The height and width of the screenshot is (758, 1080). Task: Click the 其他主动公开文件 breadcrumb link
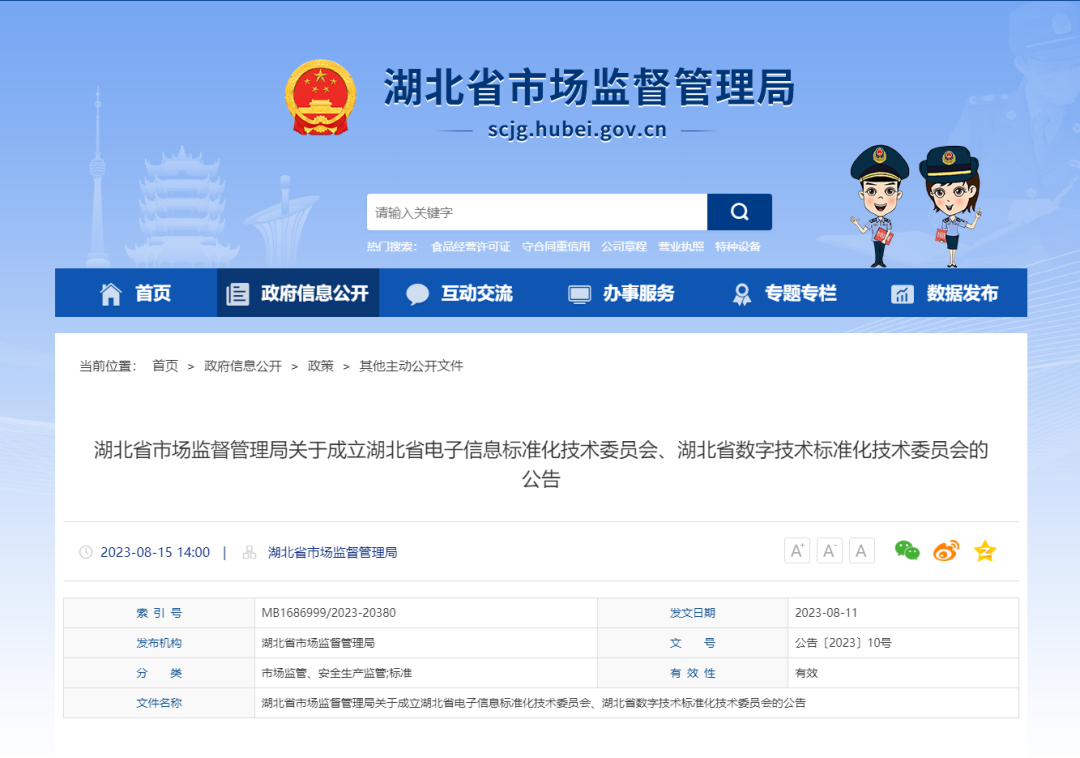tap(411, 366)
